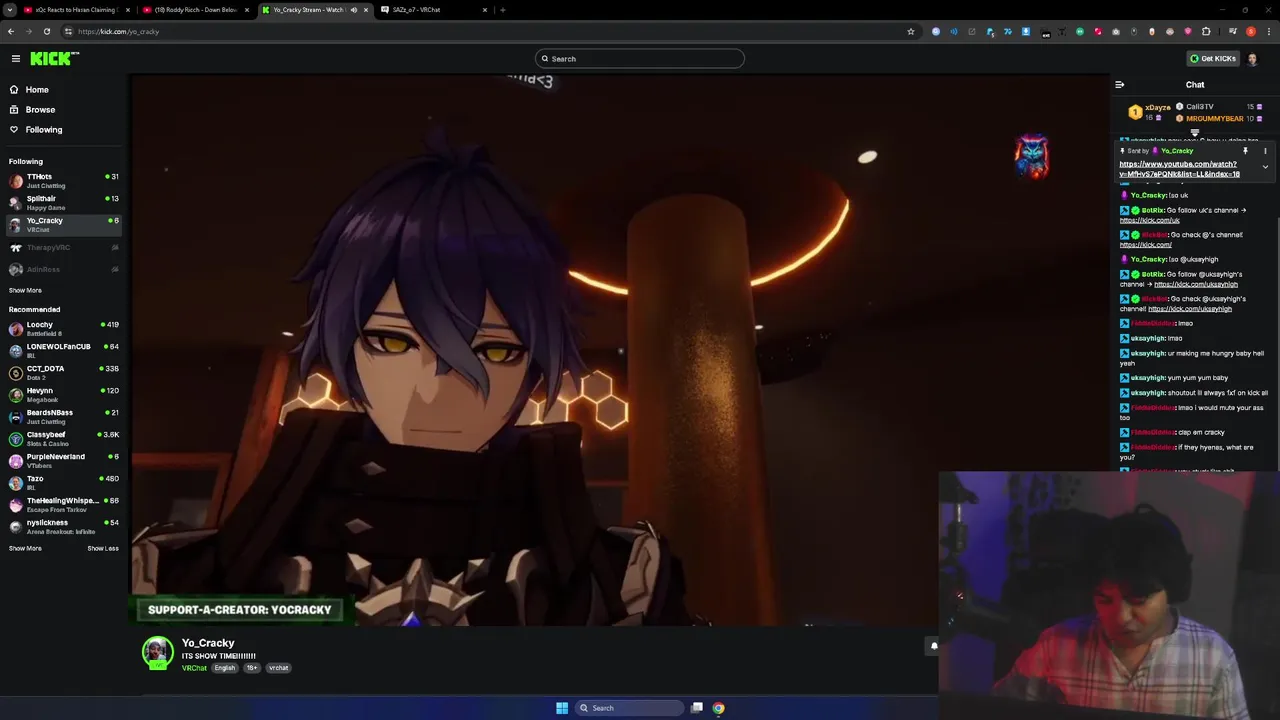
Task: Click the English language tag
Action: (x=225, y=668)
